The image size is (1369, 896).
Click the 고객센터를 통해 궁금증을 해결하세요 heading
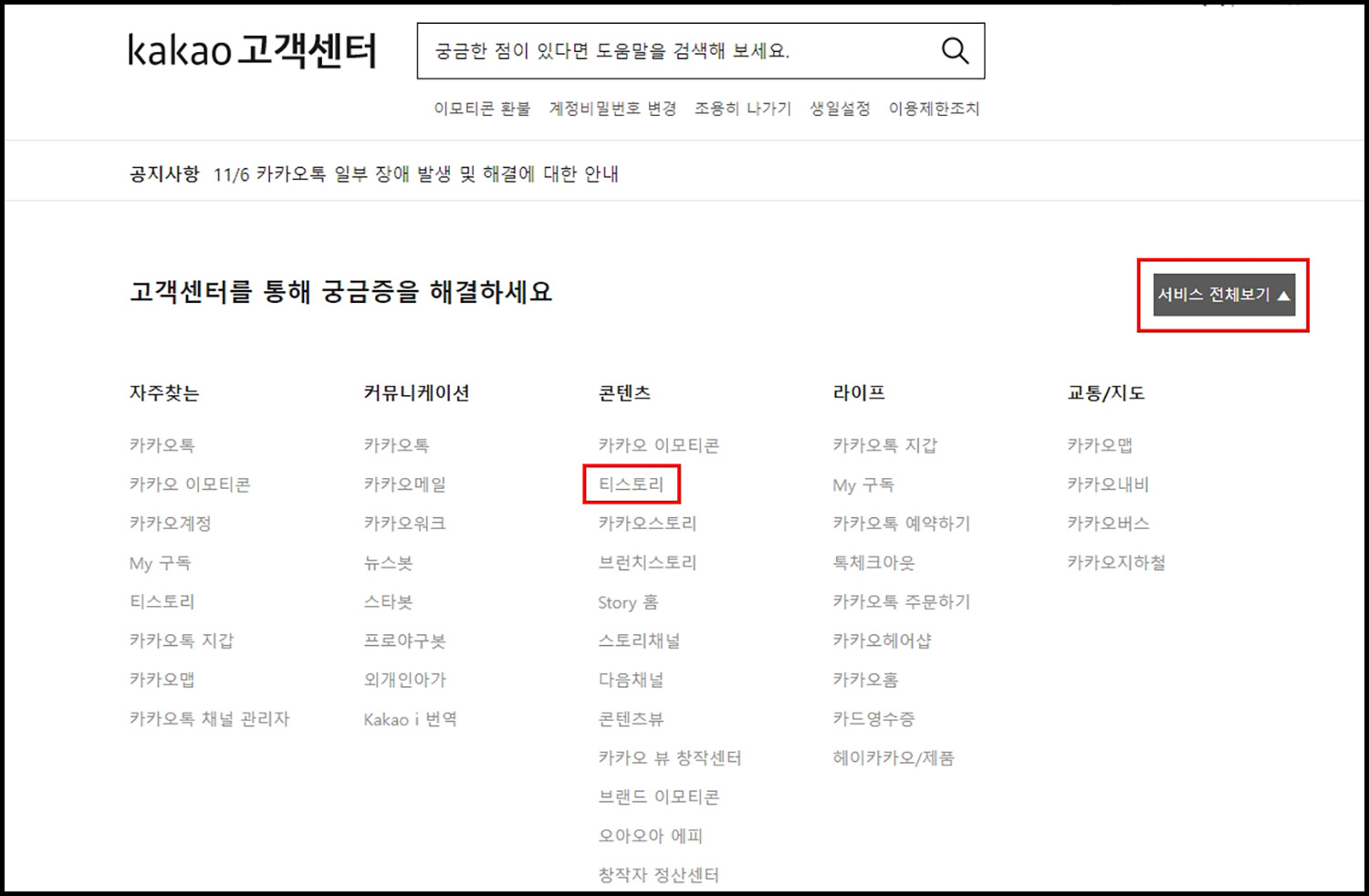(341, 292)
